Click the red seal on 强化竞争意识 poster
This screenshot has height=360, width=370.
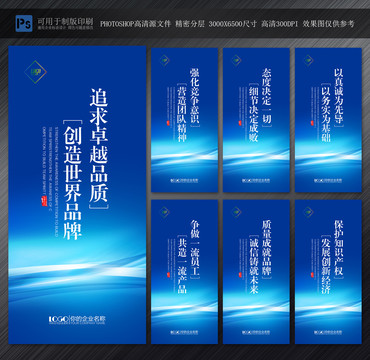click(167, 123)
